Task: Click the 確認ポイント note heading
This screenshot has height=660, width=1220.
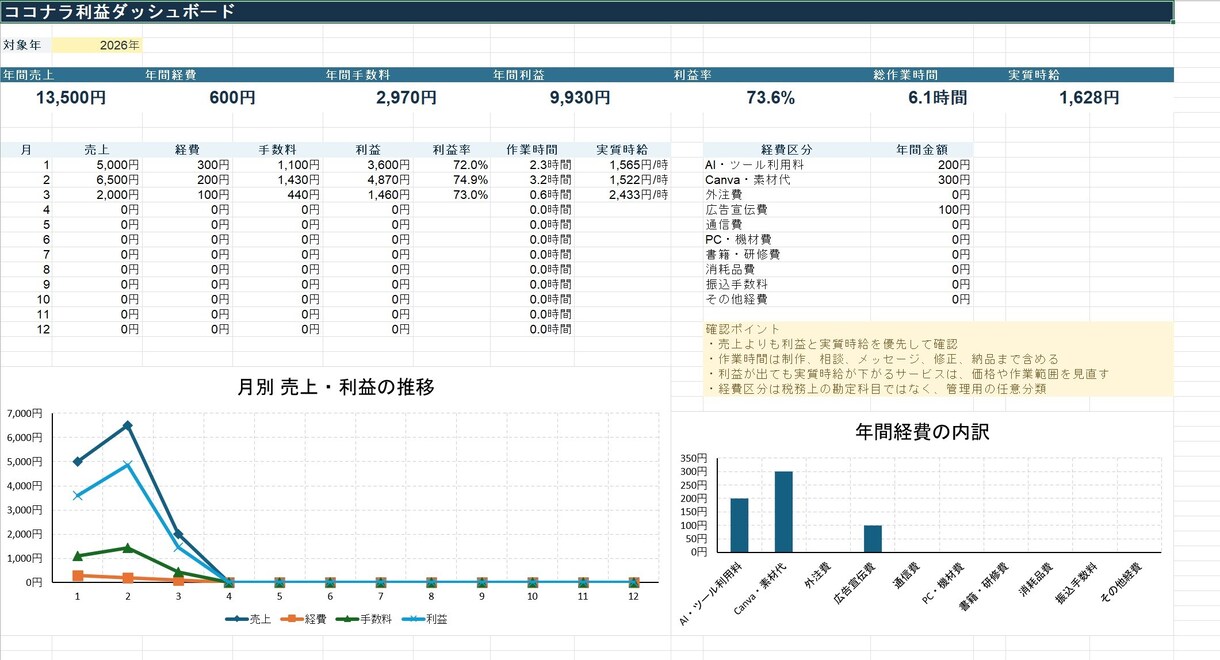Action: tap(743, 329)
